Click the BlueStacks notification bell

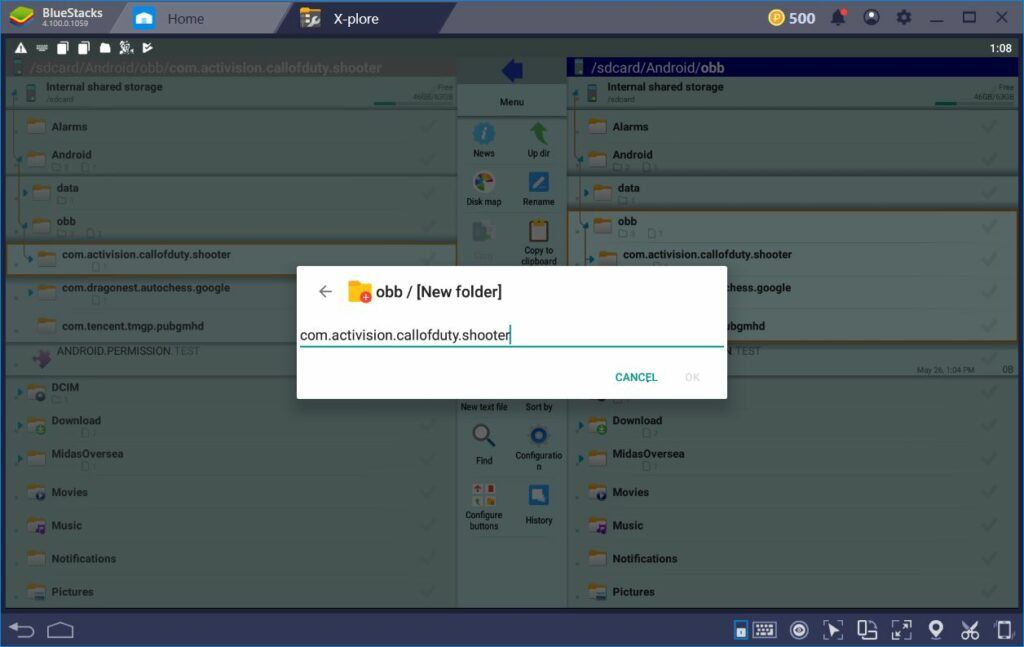838,18
